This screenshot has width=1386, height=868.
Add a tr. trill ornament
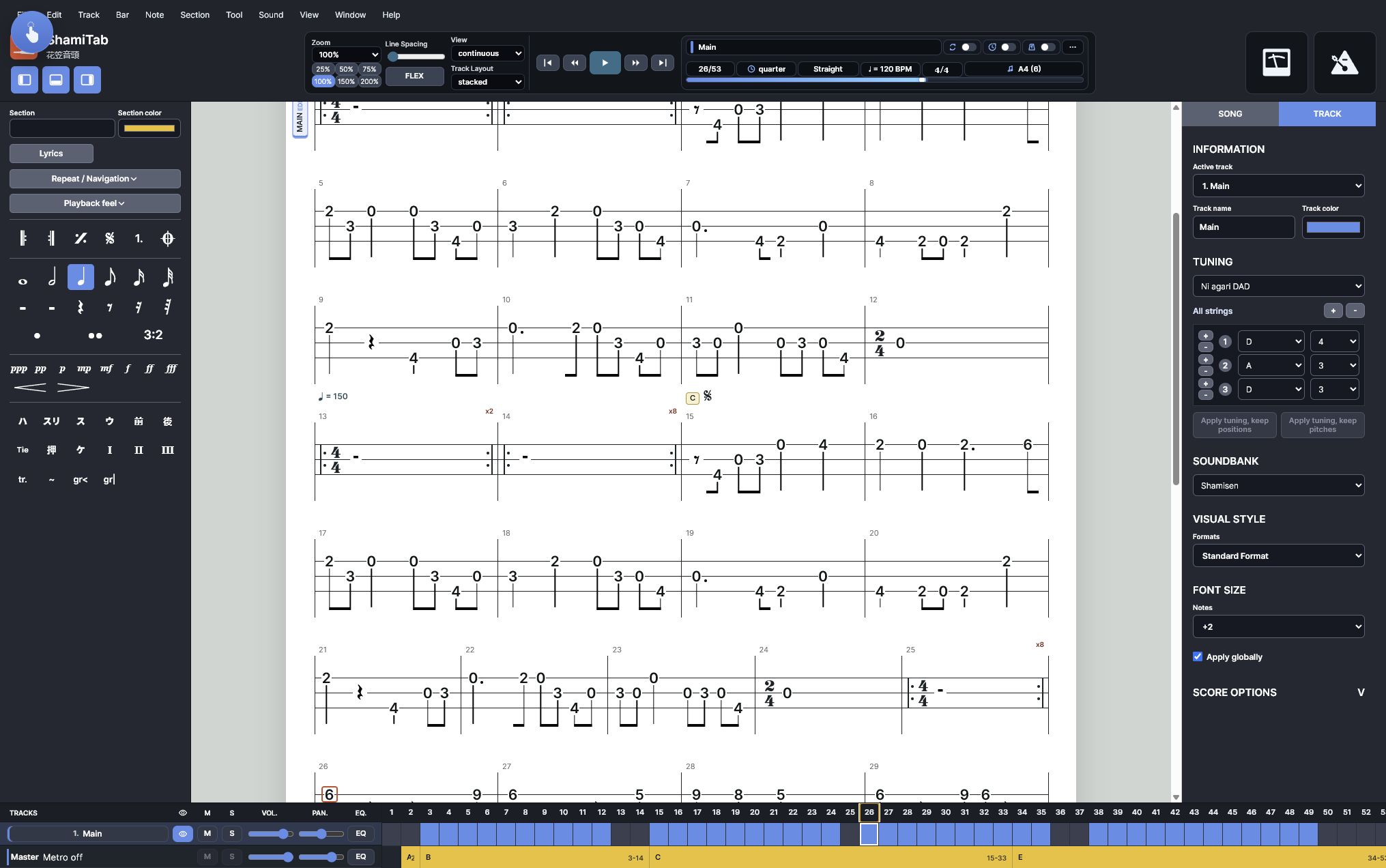(23, 480)
